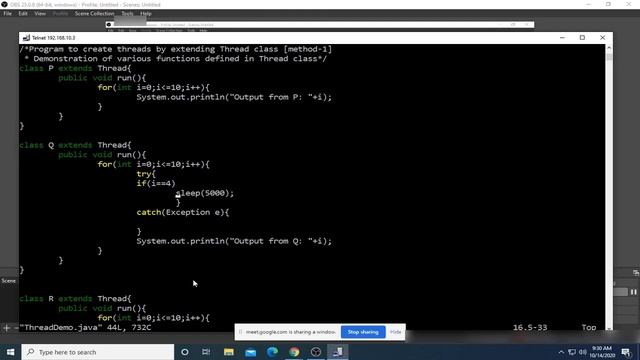Click the "Top" scroll position indicator
Screen dimensions: 640x360
pyautogui.click(x=589, y=327)
